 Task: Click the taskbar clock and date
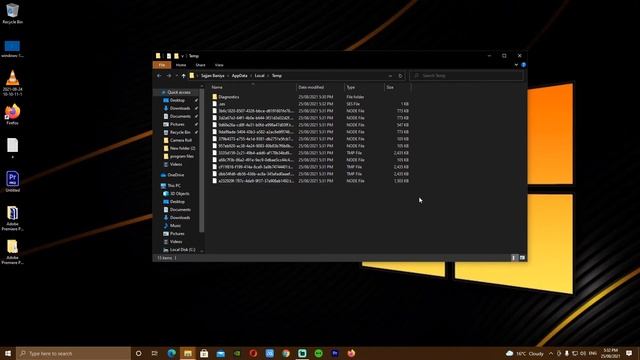[x=611, y=353]
